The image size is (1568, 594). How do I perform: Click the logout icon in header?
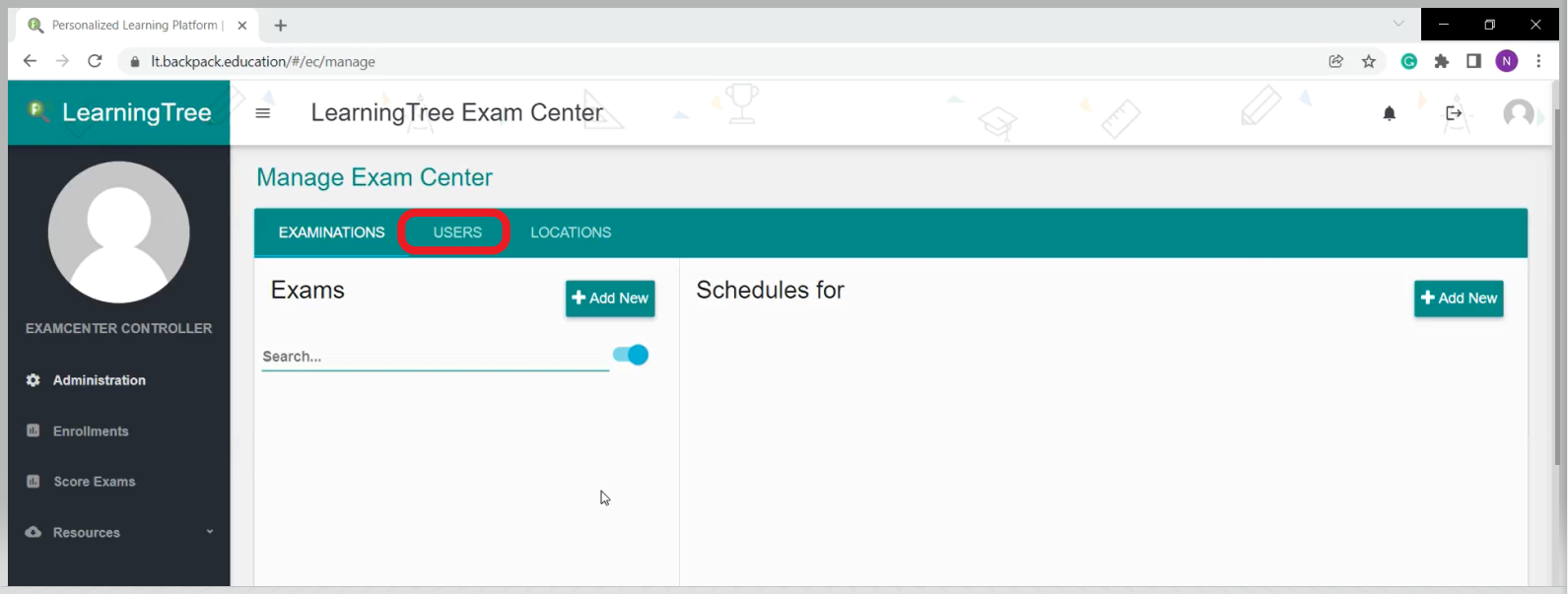tap(1454, 113)
